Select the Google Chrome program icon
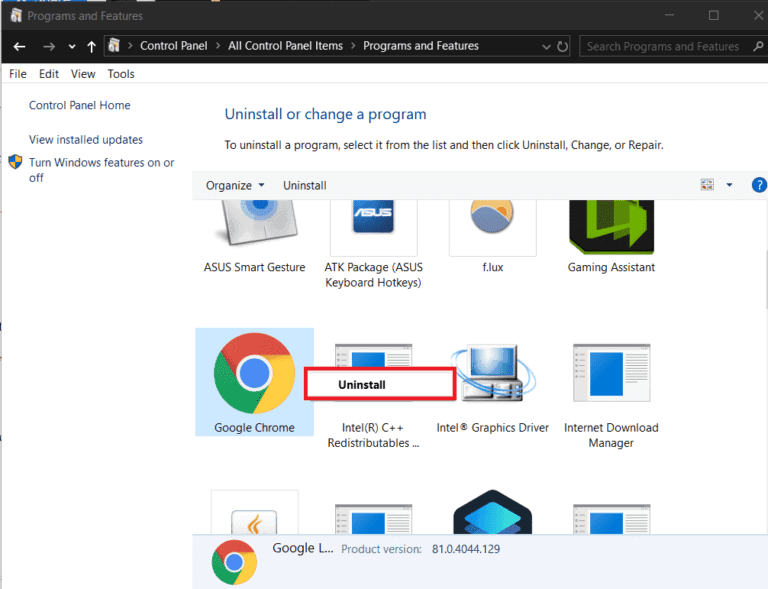The height and width of the screenshot is (589, 768). 254,374
